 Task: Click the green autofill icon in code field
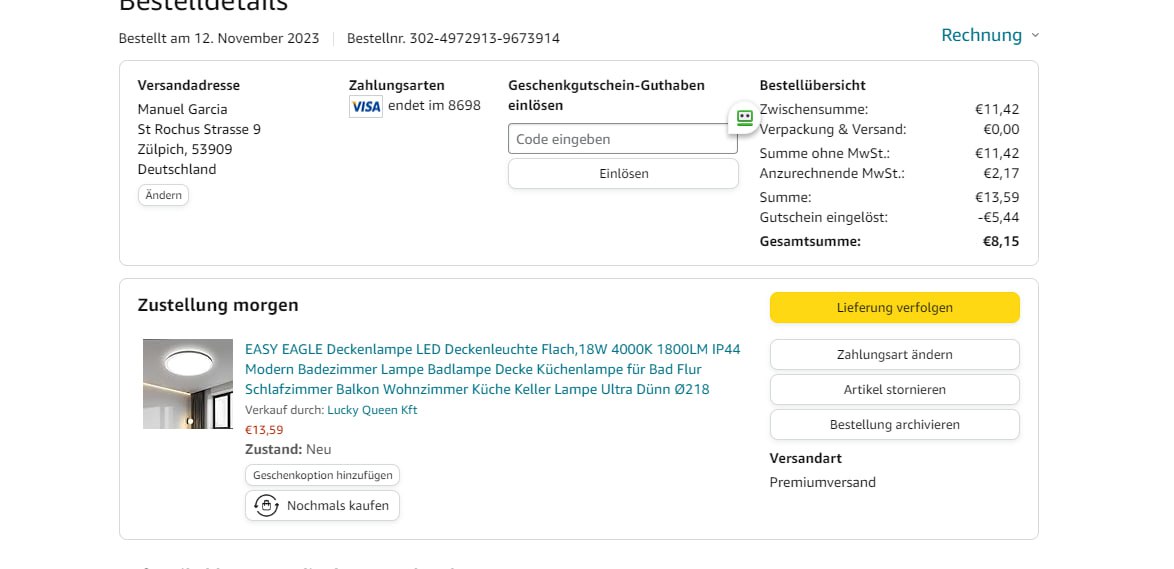pyautogui.click(x=744, y=117)
